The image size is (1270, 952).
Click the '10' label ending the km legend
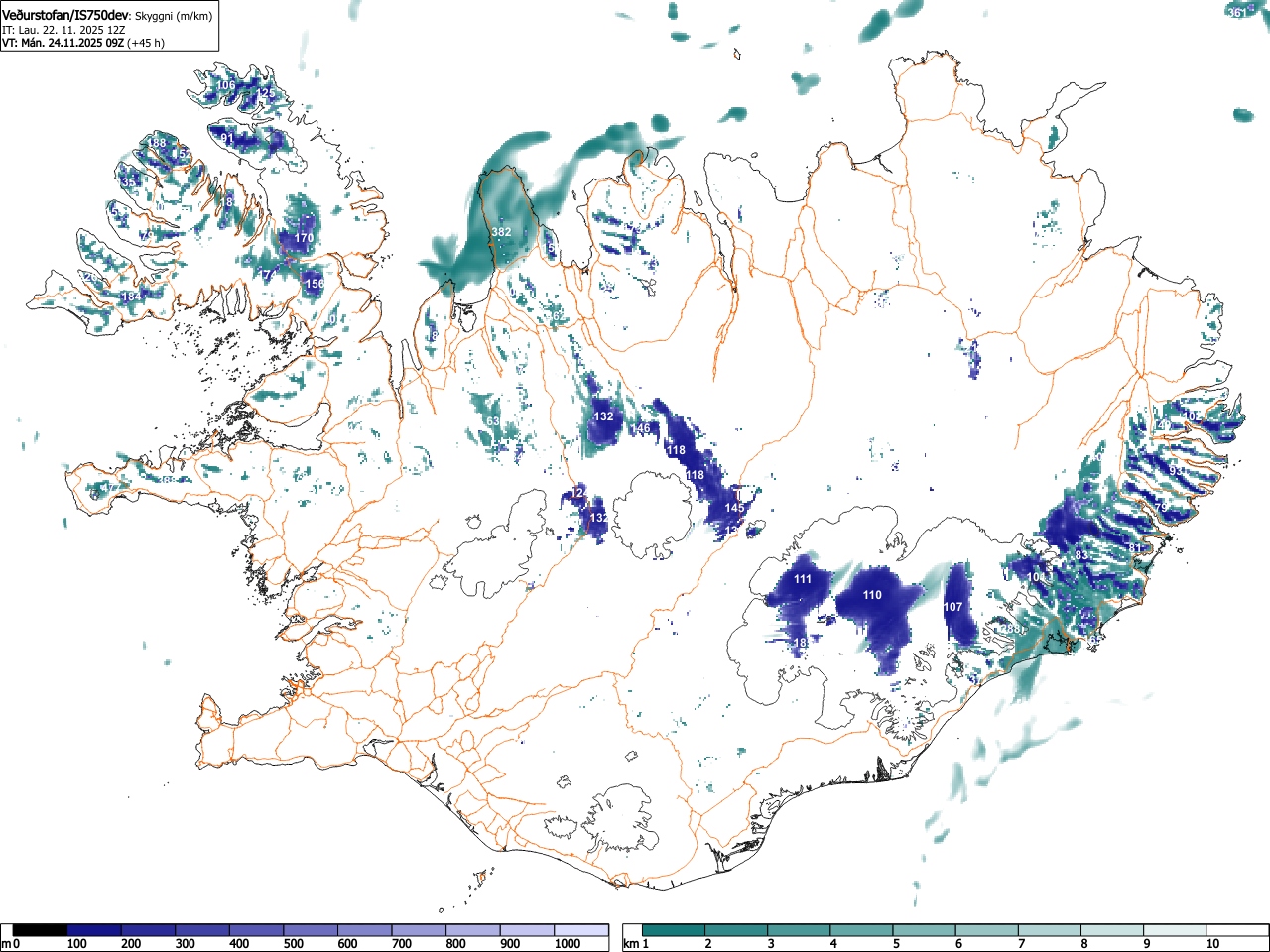[x=1212, y=944]
